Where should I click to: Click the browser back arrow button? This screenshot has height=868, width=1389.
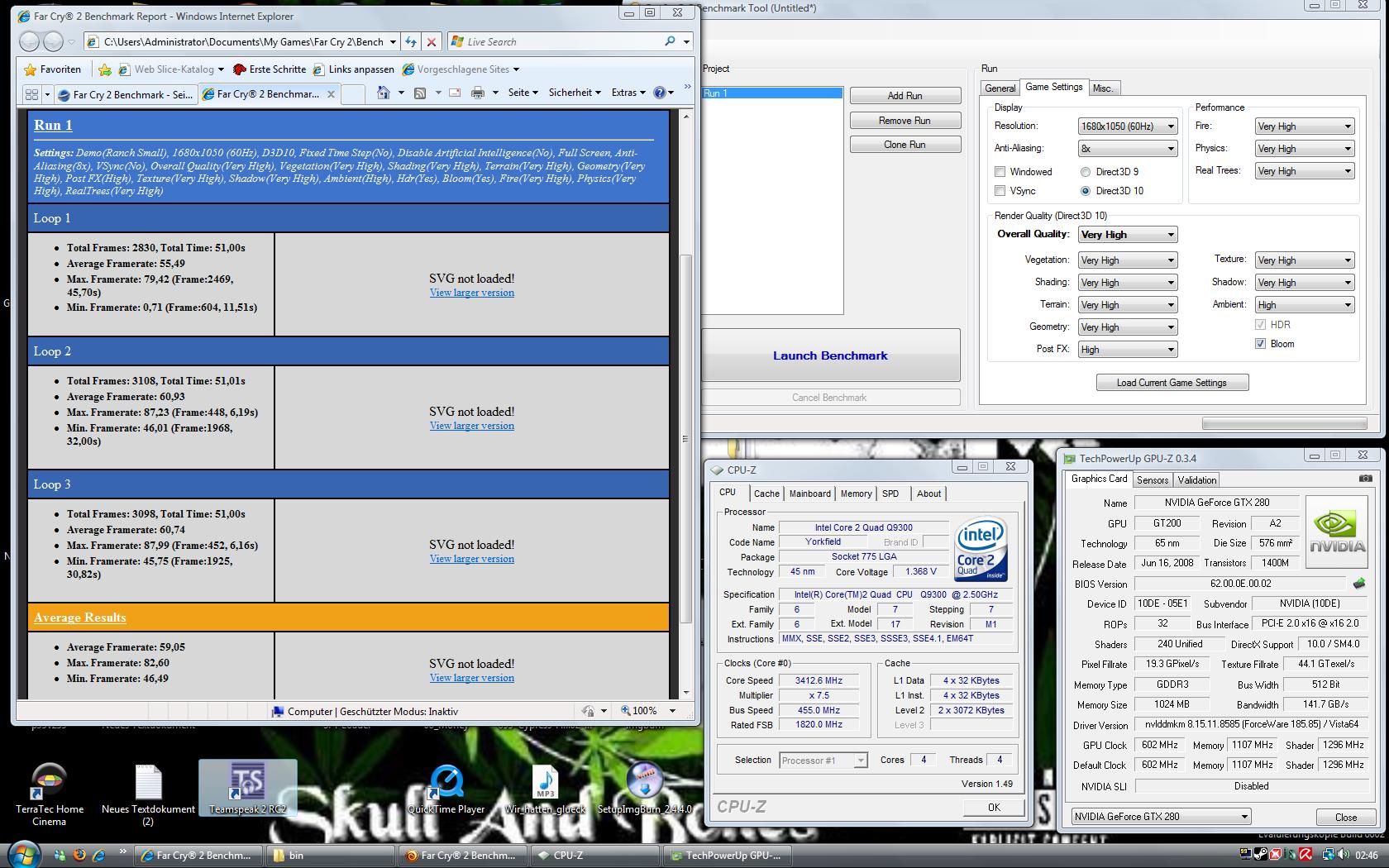(x=29, y=41)
